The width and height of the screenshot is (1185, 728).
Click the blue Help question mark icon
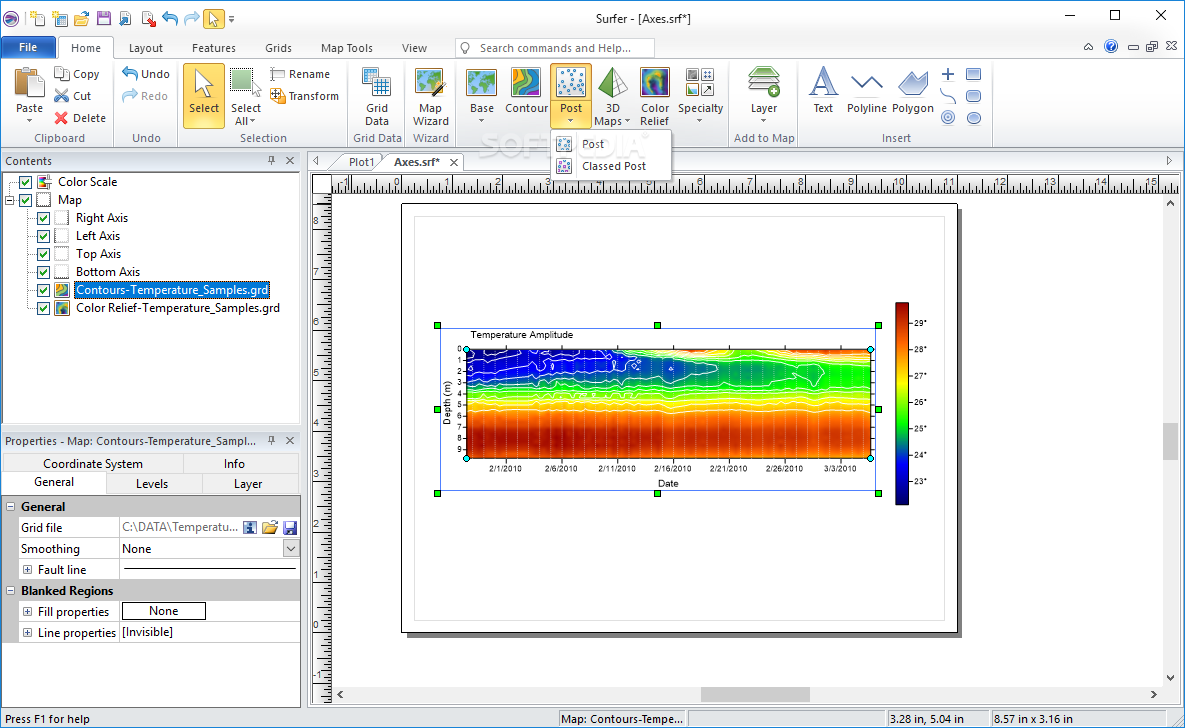click(1111, 46)
